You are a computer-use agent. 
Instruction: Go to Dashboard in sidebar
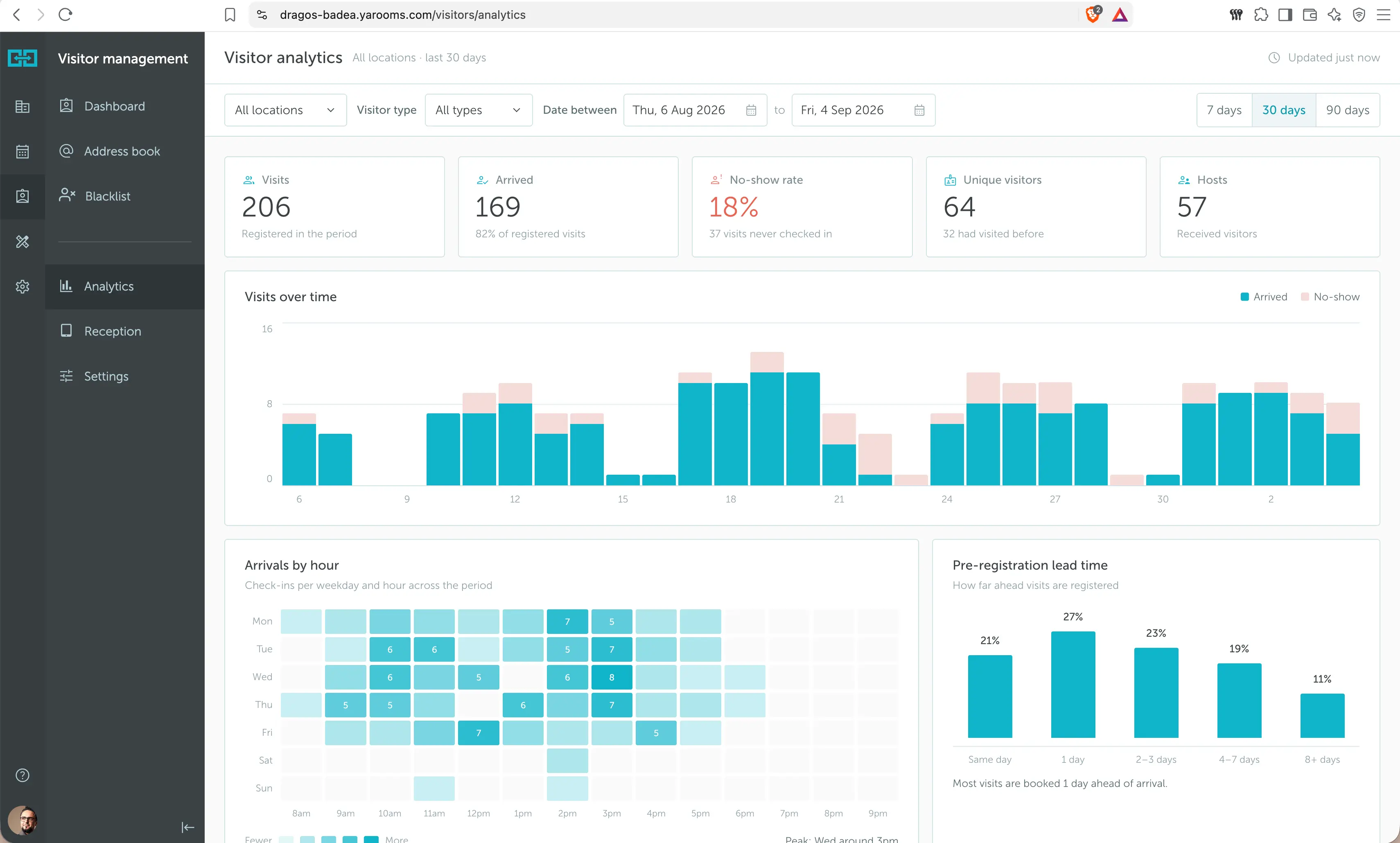[x=125, y=106]
